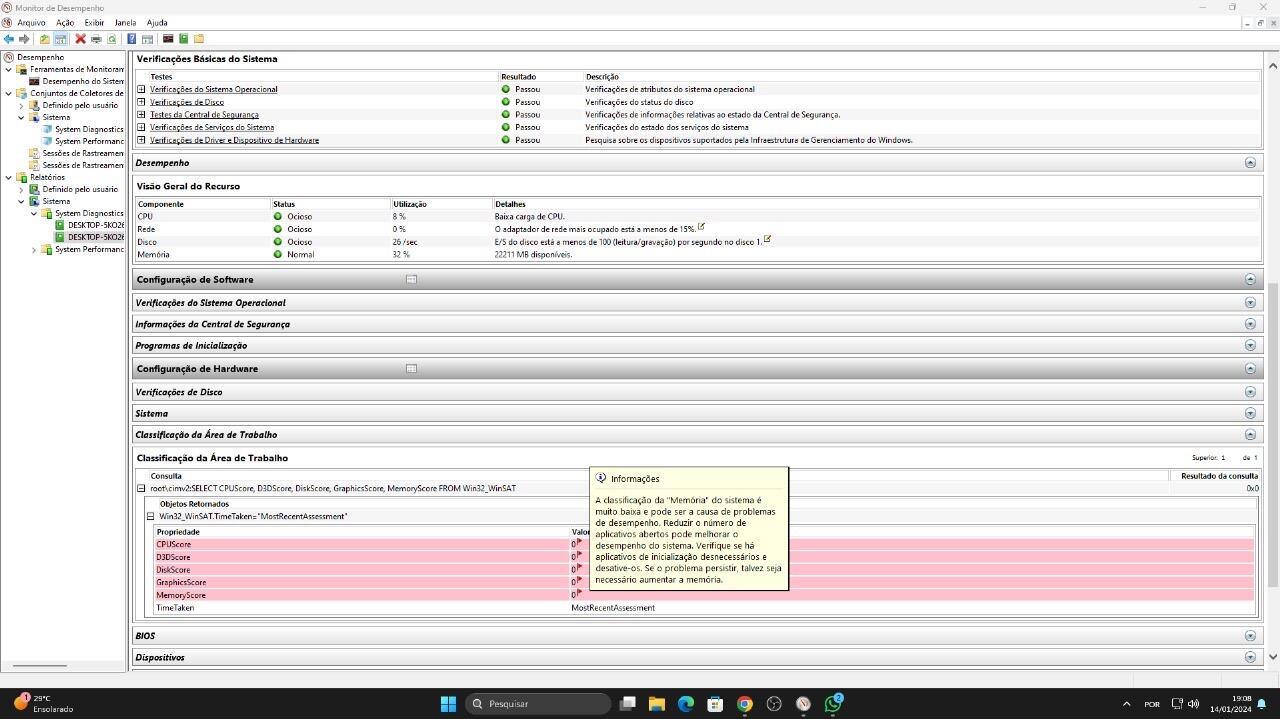This screenshot has height=719, width=1280.
Task: Click the dark performance monitor view icon
Action: [x=168, y=39]
